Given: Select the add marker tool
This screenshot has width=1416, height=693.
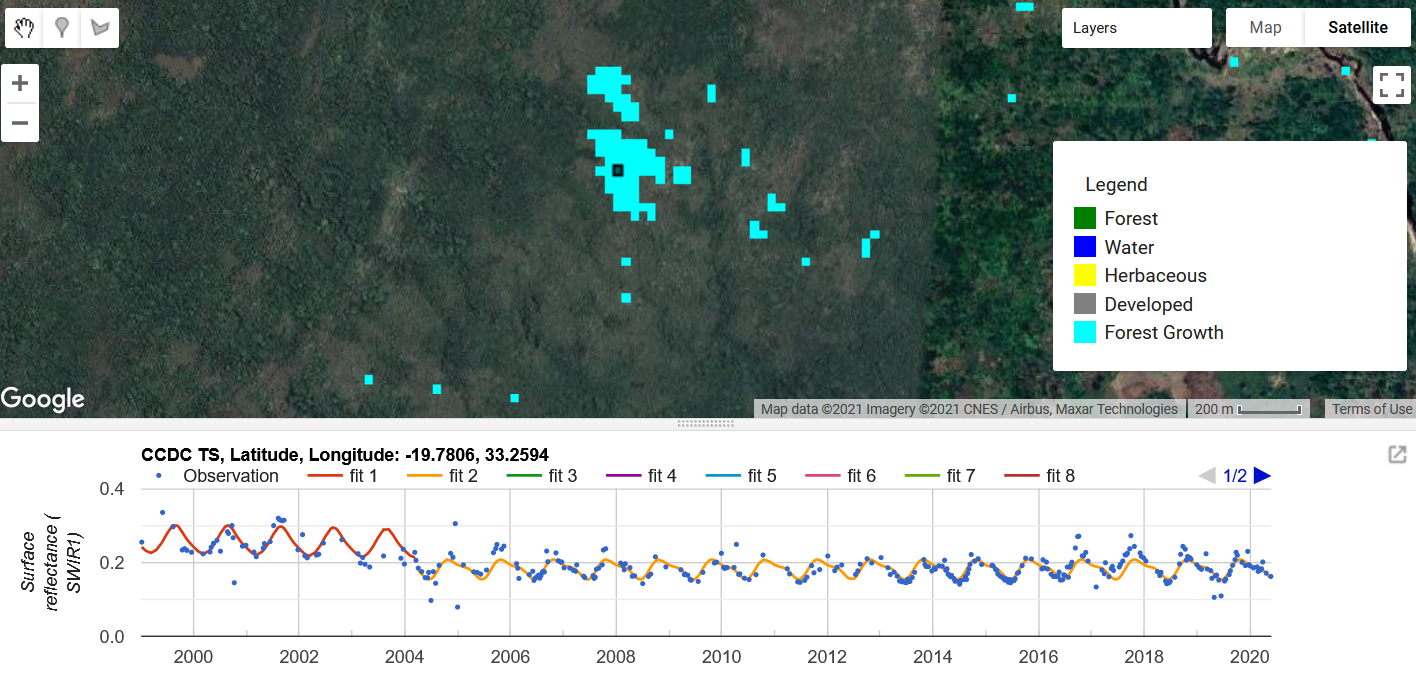Looking at the screenshot, I should coord(62,28).
